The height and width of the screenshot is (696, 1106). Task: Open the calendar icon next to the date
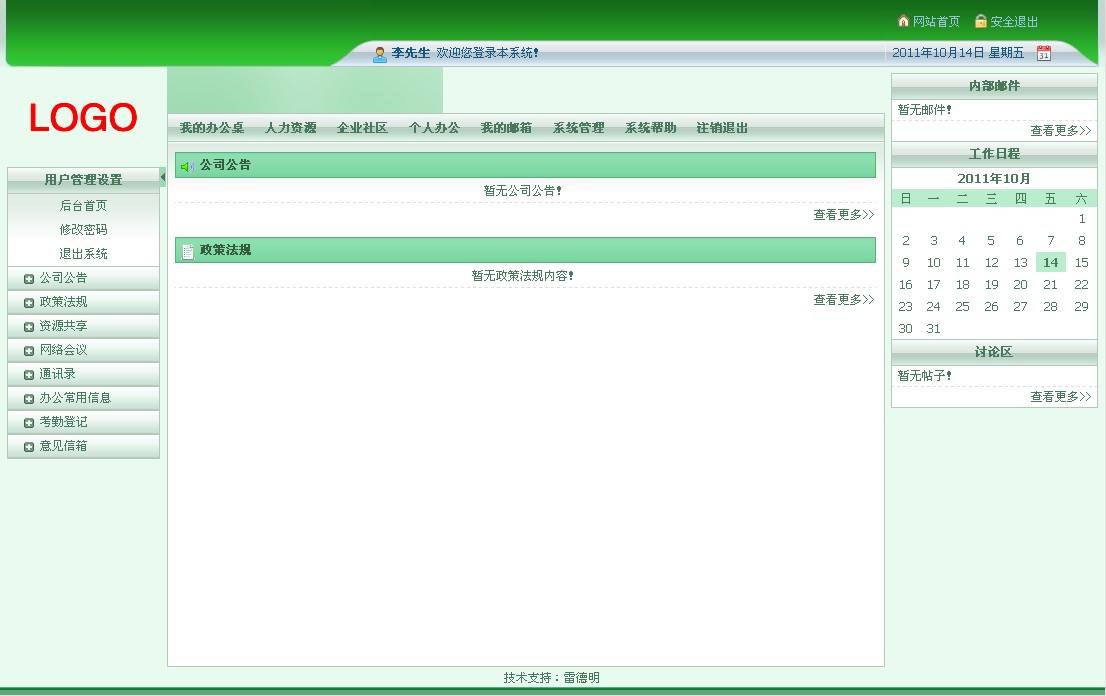(1044, 53)
